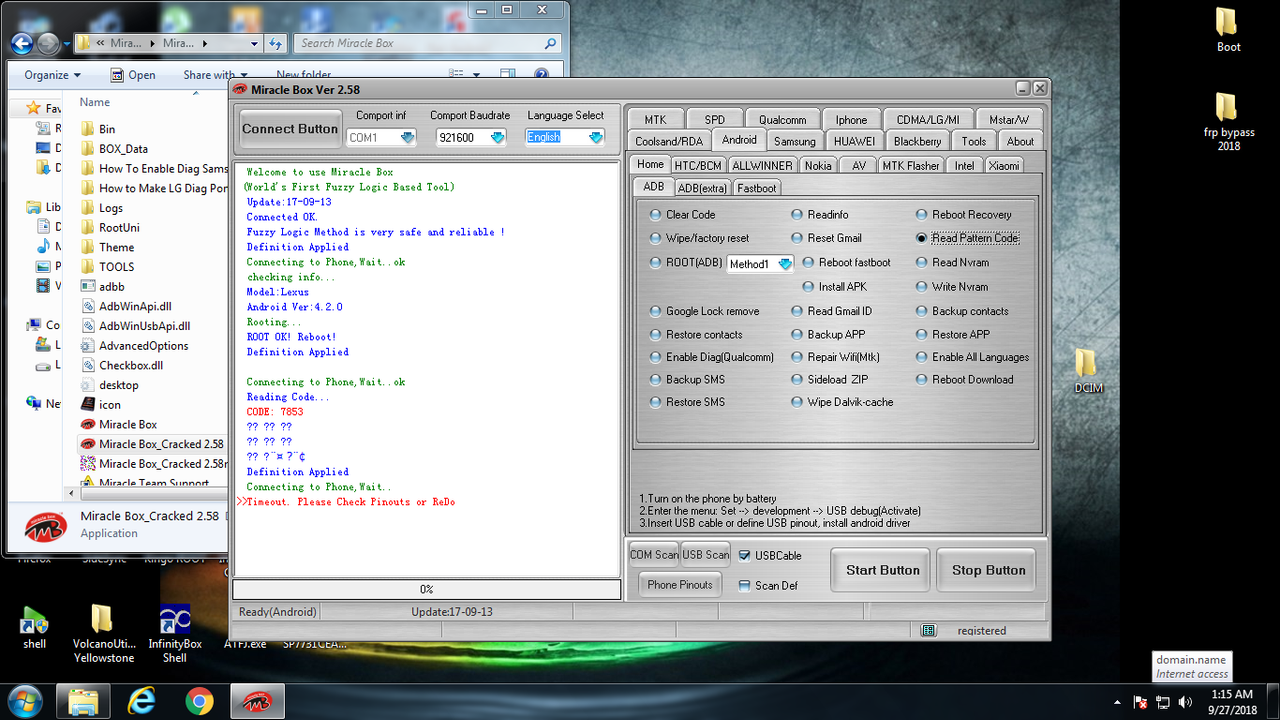Screen dimensions: 1280x720
Task: Click the Phone Pinouts button
Action: (x=679, y=585)
